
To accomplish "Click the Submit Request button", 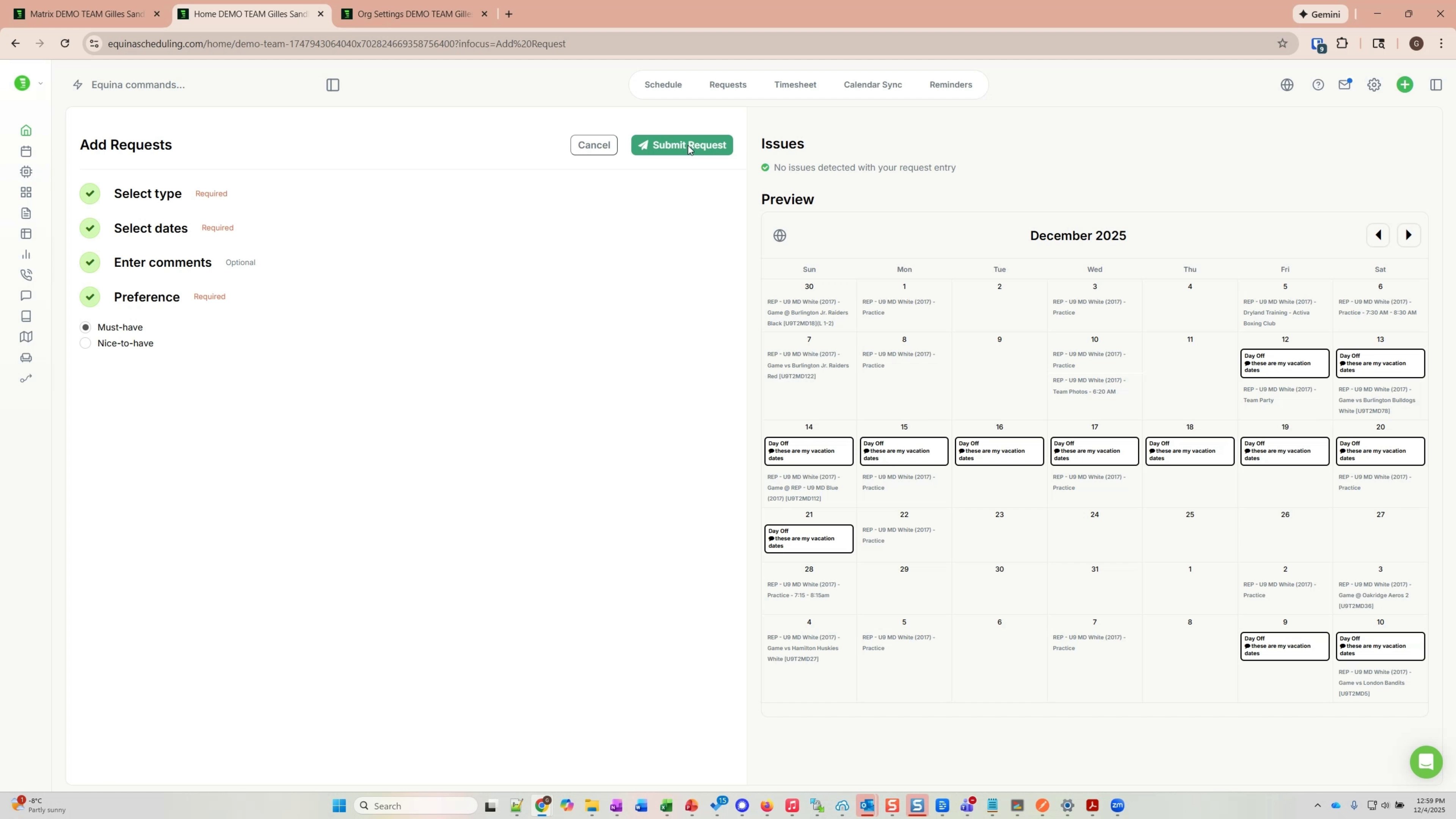I will (681, 145).
